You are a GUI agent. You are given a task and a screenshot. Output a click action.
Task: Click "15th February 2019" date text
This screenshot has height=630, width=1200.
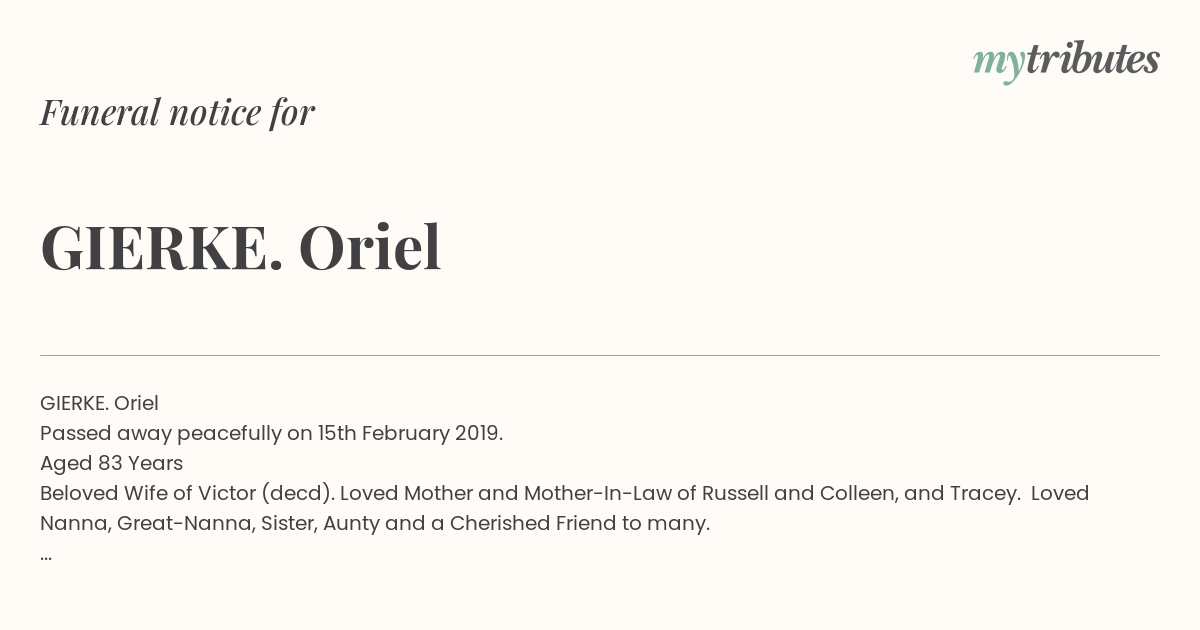(410, 434)
